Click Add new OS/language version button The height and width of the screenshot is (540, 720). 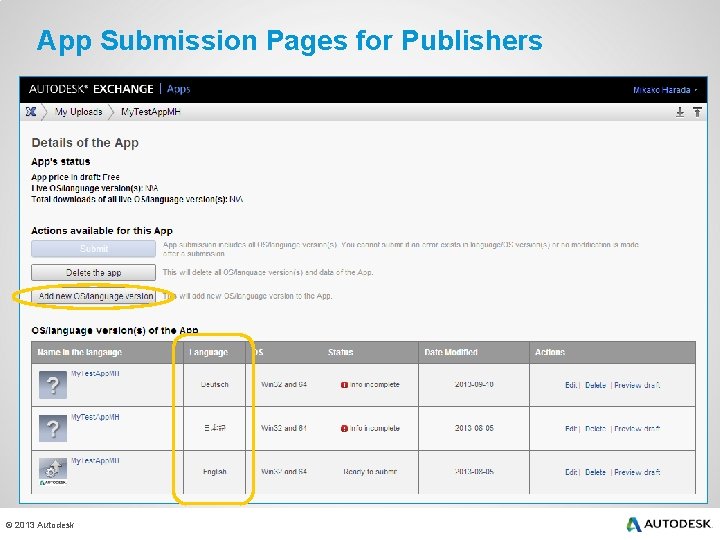pos(96,296)
